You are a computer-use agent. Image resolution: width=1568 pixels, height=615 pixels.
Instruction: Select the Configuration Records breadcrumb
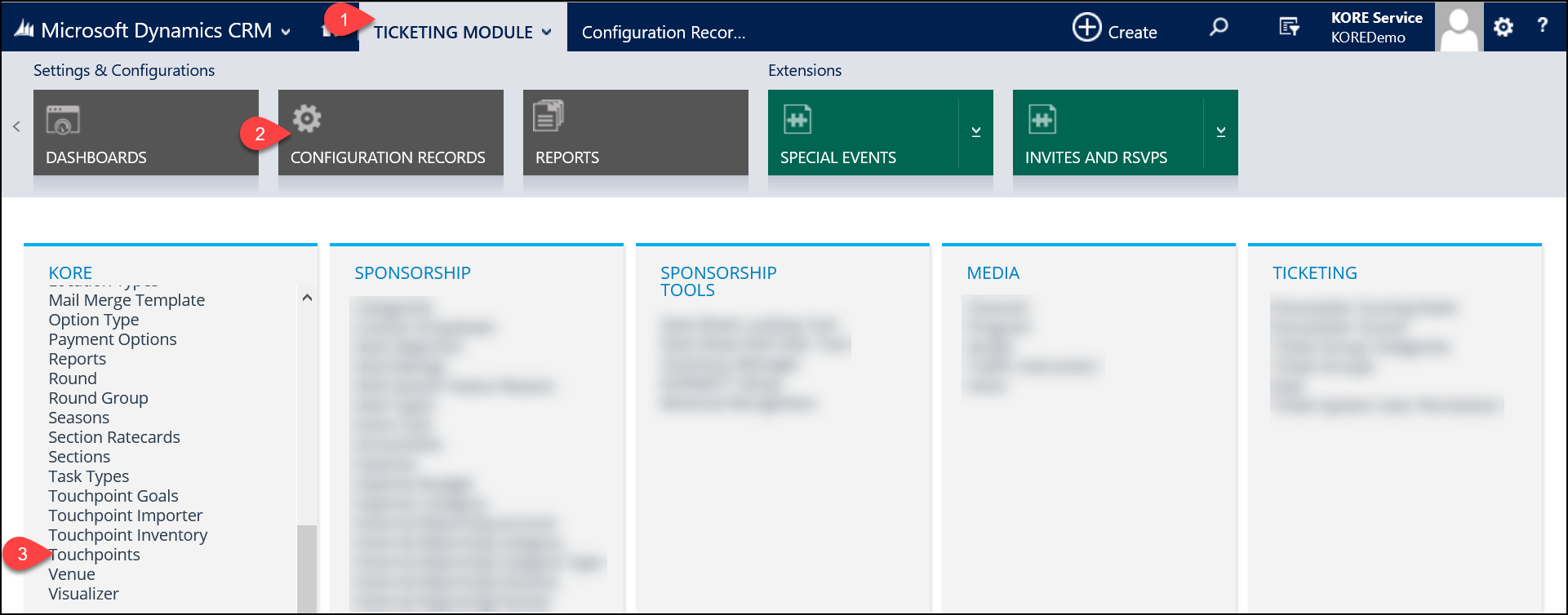(664, 32)
